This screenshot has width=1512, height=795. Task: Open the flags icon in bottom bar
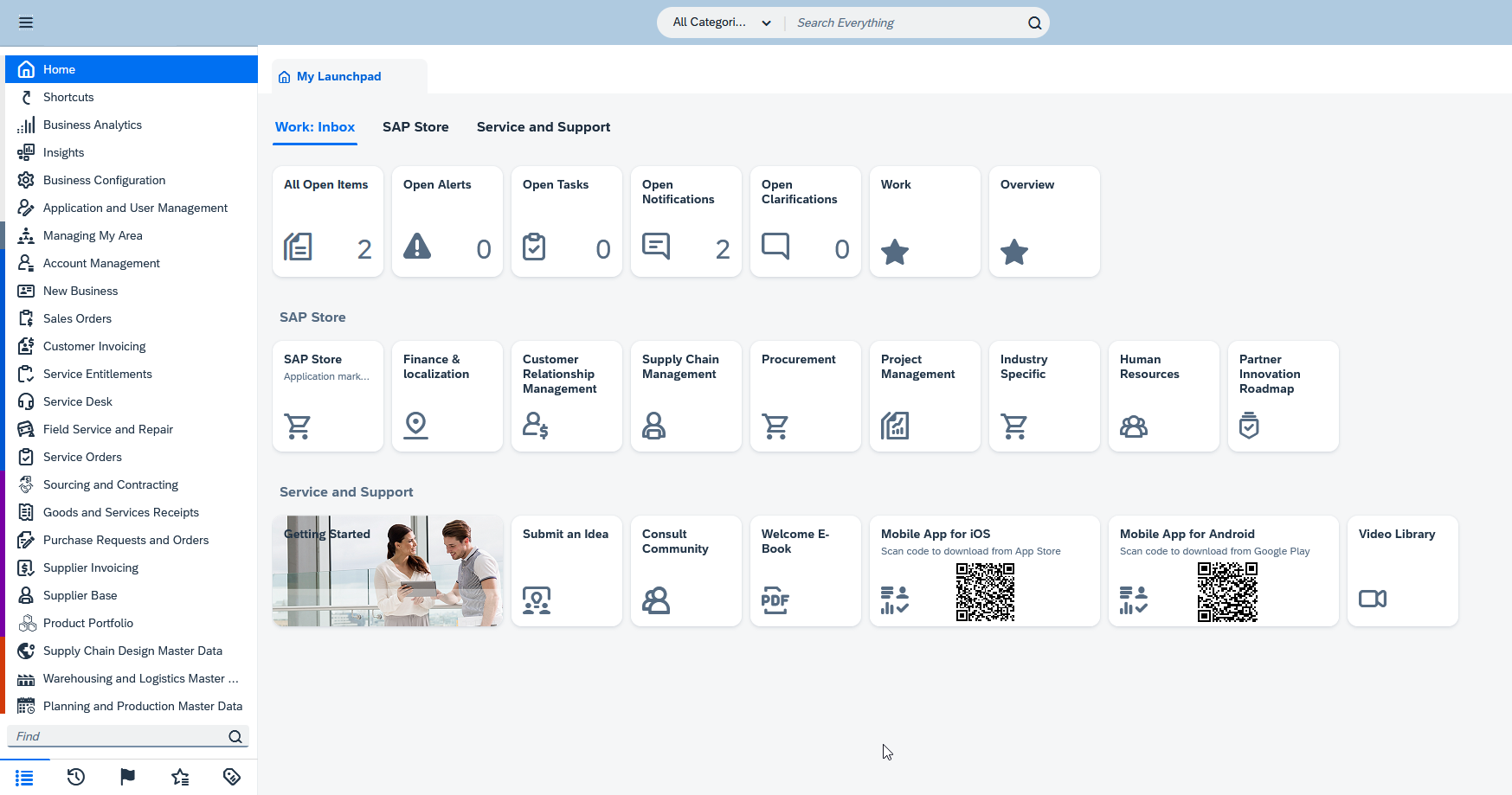tap(127, 777)
